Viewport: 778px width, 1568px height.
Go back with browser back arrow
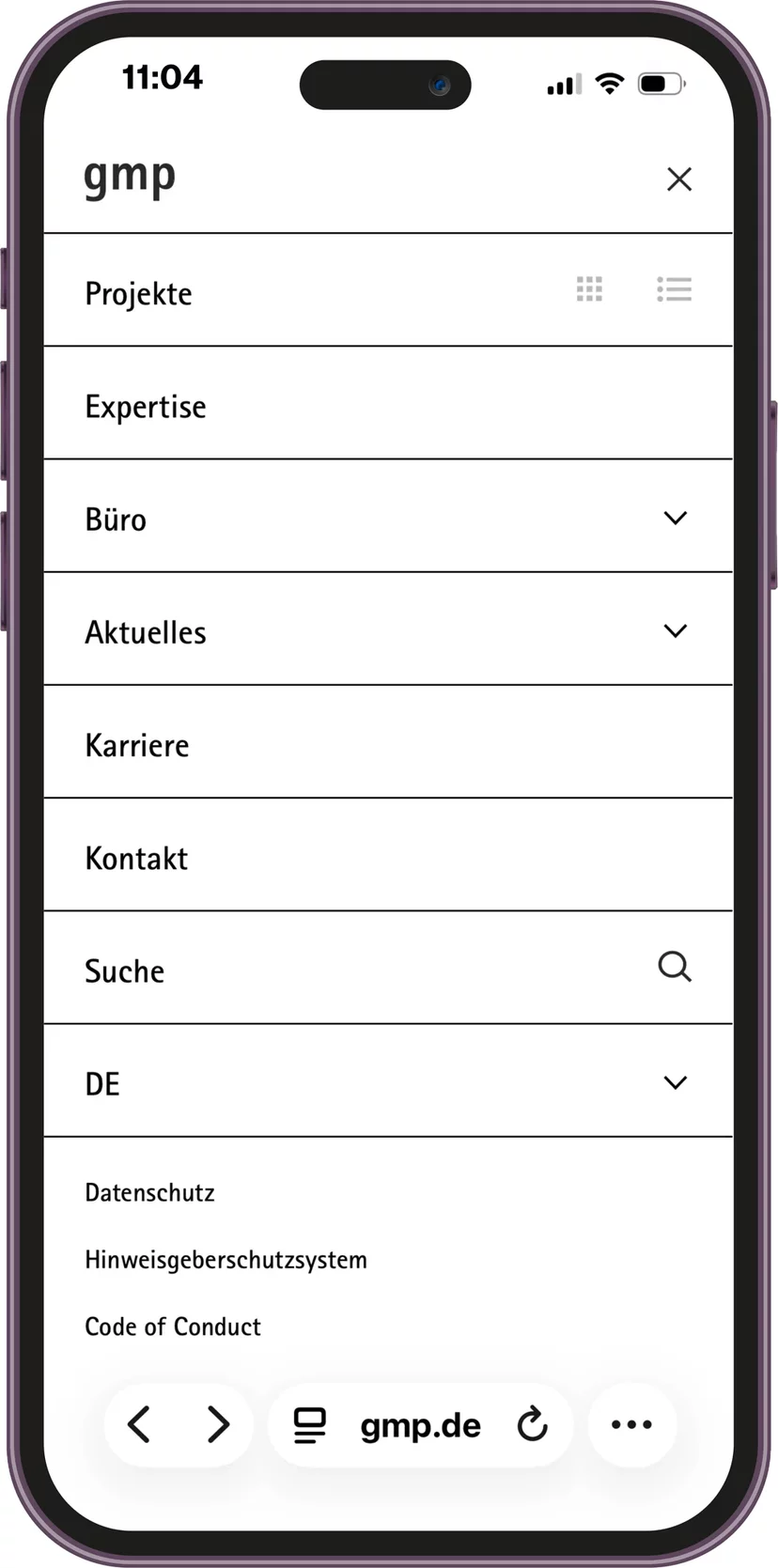point(139,1424)
